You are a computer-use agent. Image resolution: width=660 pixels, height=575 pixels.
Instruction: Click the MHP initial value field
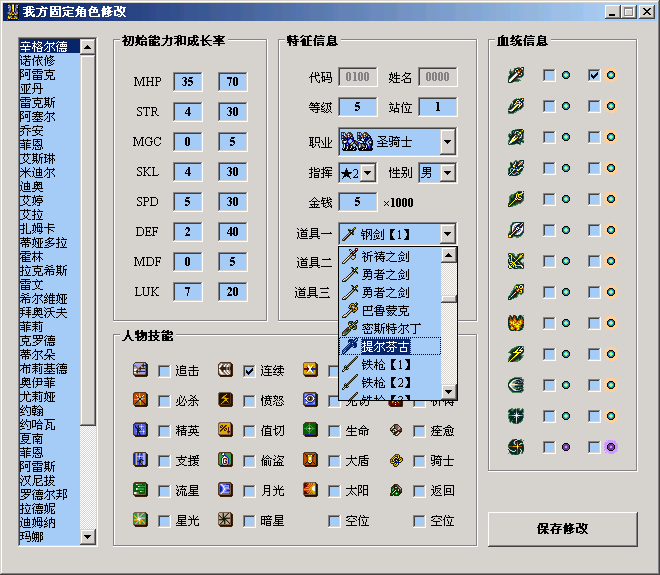click(x=188, y=82)
